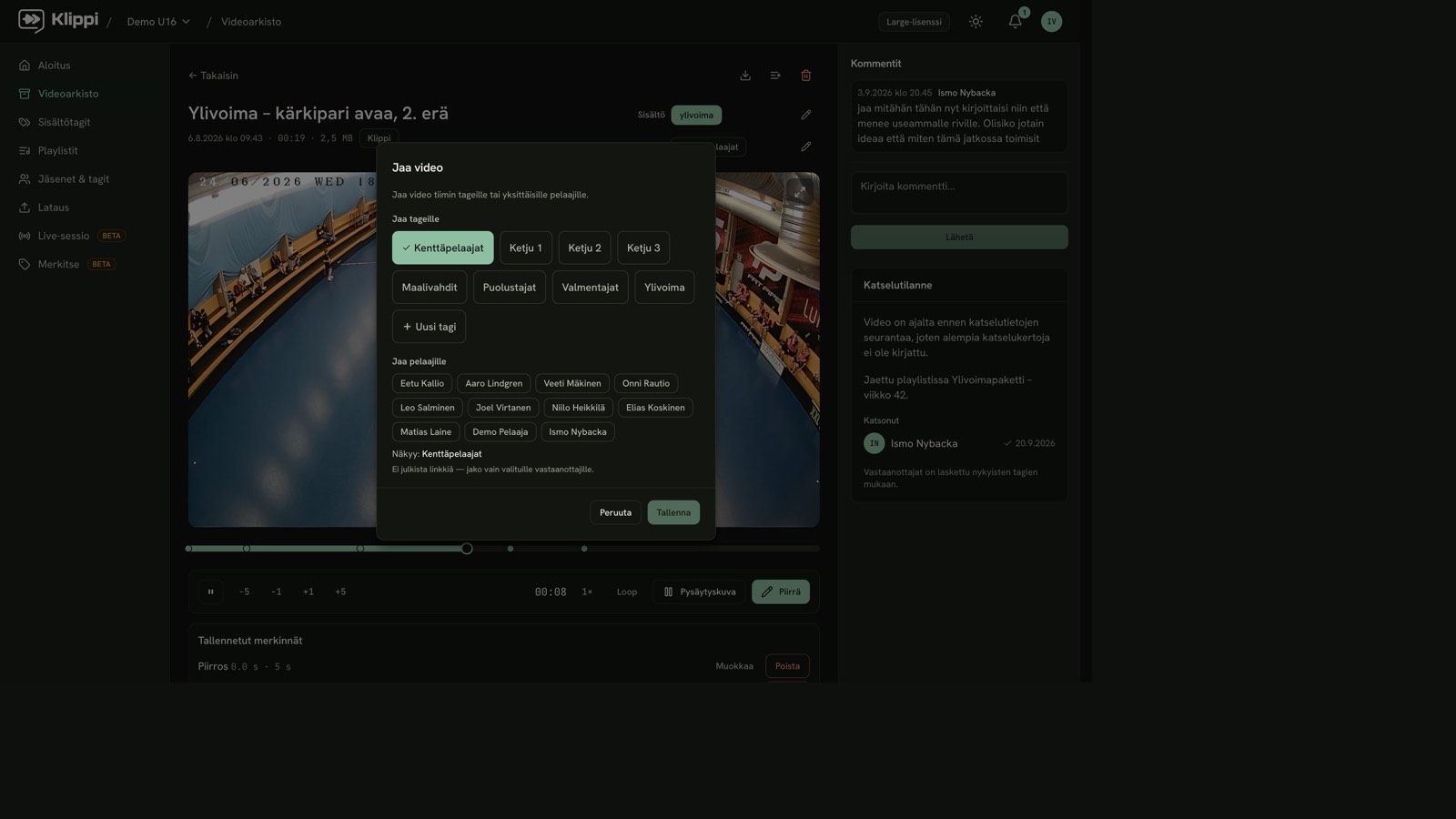The image size is (1456, 819).
Task: Deselect the Kenttäpelaajat tag
Action: tap(443, 248)
